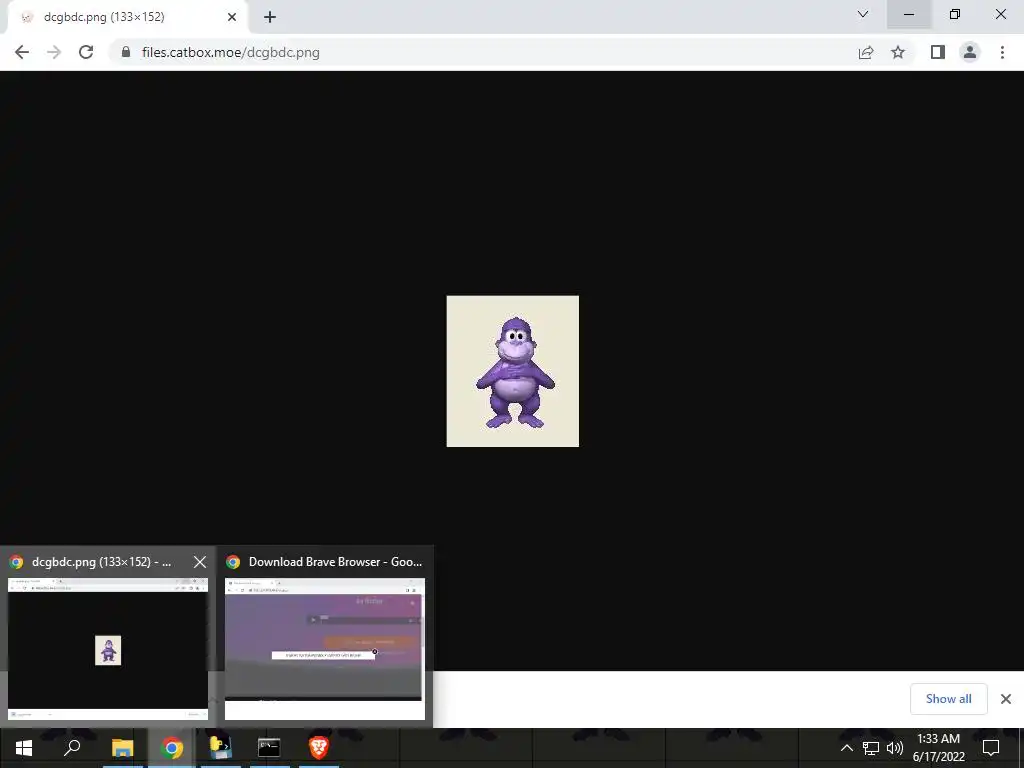Click the purple gorilla image
The image size is (1024, 768).
(513, 371)
